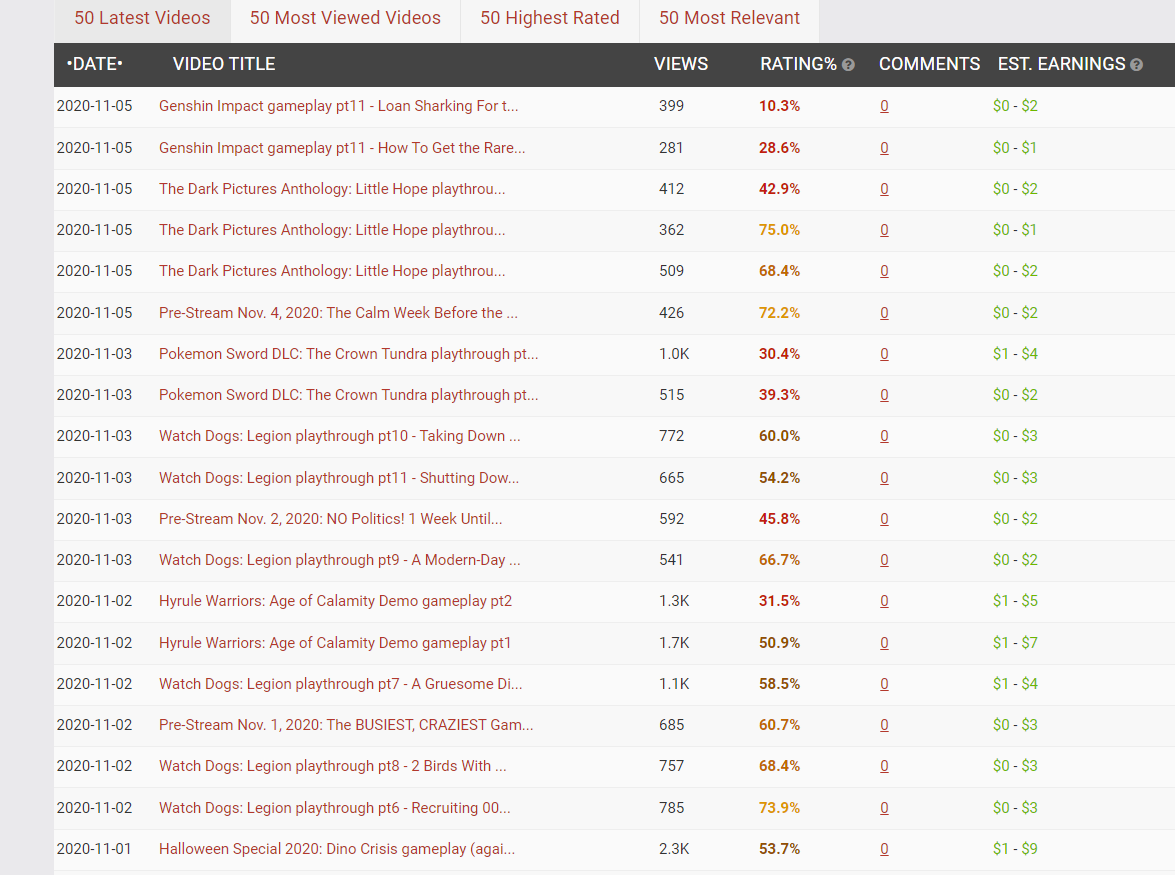Open Genshin Impact How To Get the Rare video
The image size is (1175, 875).
pos(342,148)
